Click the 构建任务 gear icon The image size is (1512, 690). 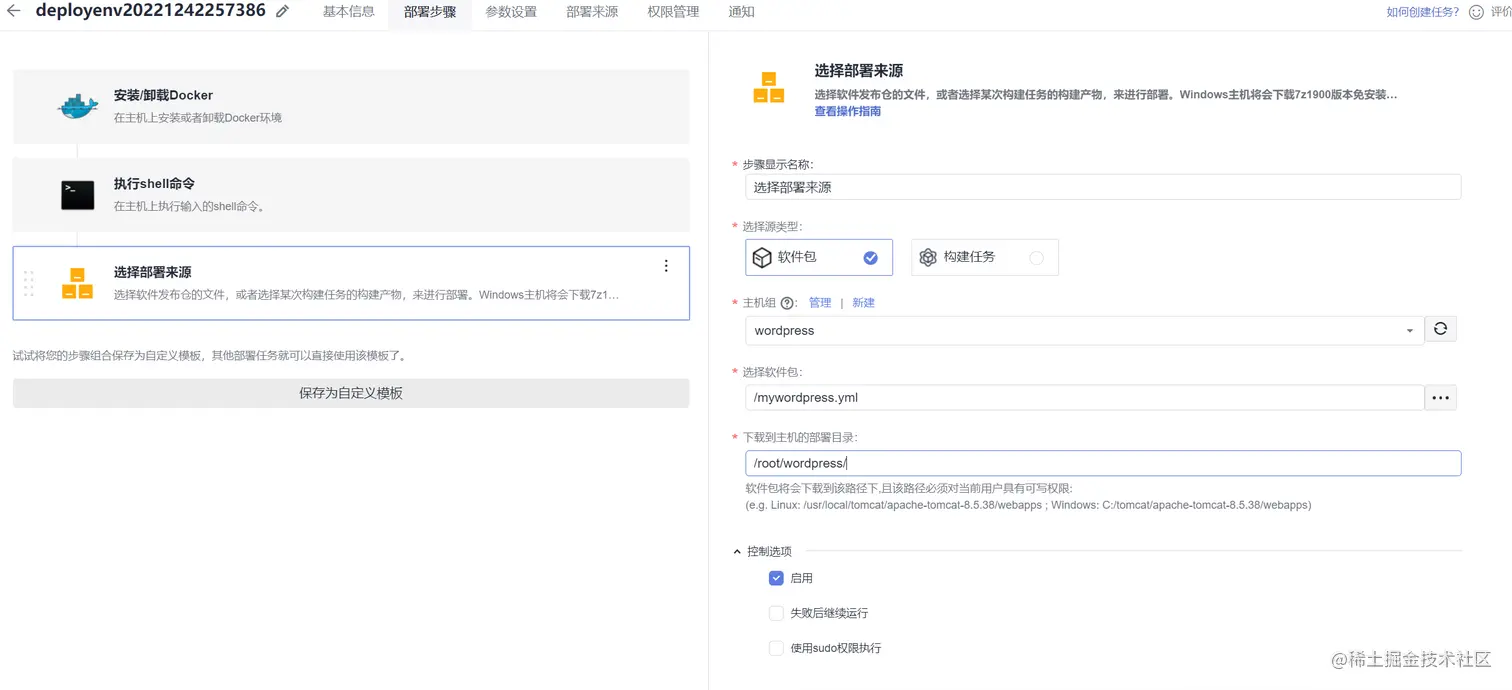pos(928,258)
